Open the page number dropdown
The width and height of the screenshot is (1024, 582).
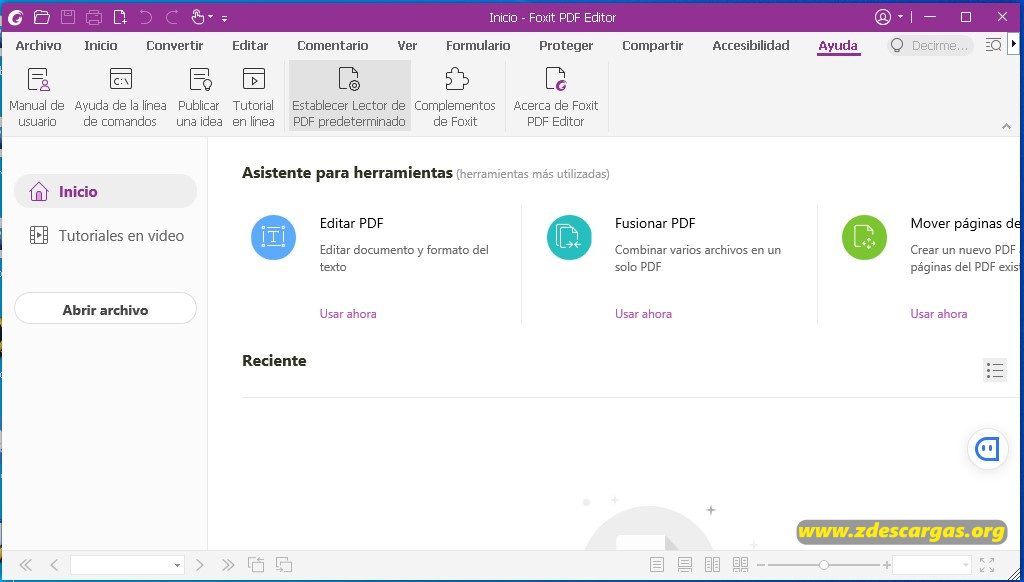(x=177, y=565)
